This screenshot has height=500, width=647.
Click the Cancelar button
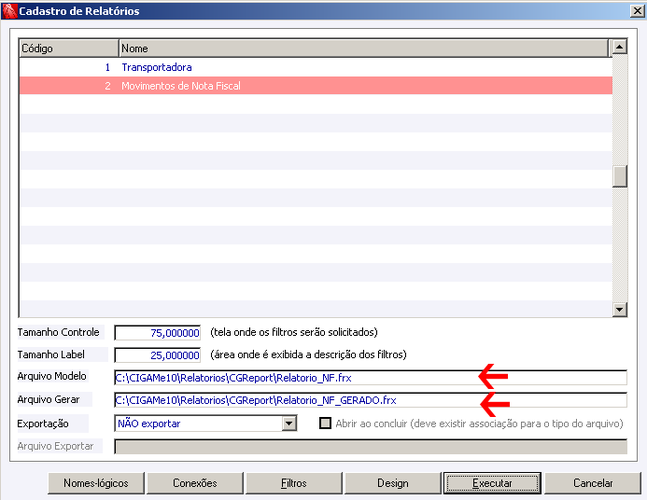tap(593, 483)
